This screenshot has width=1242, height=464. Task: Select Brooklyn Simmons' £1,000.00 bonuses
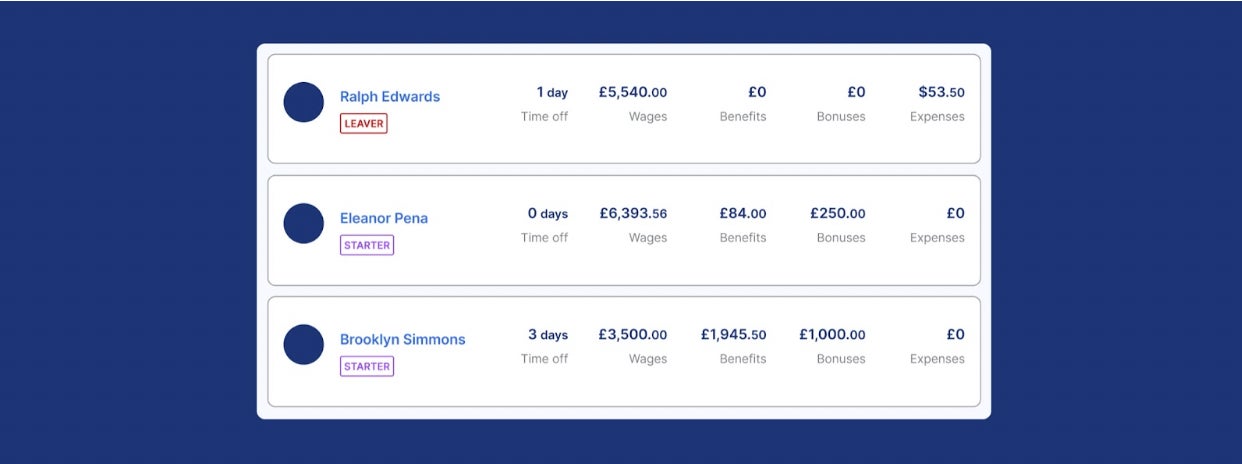coord(832,335)
